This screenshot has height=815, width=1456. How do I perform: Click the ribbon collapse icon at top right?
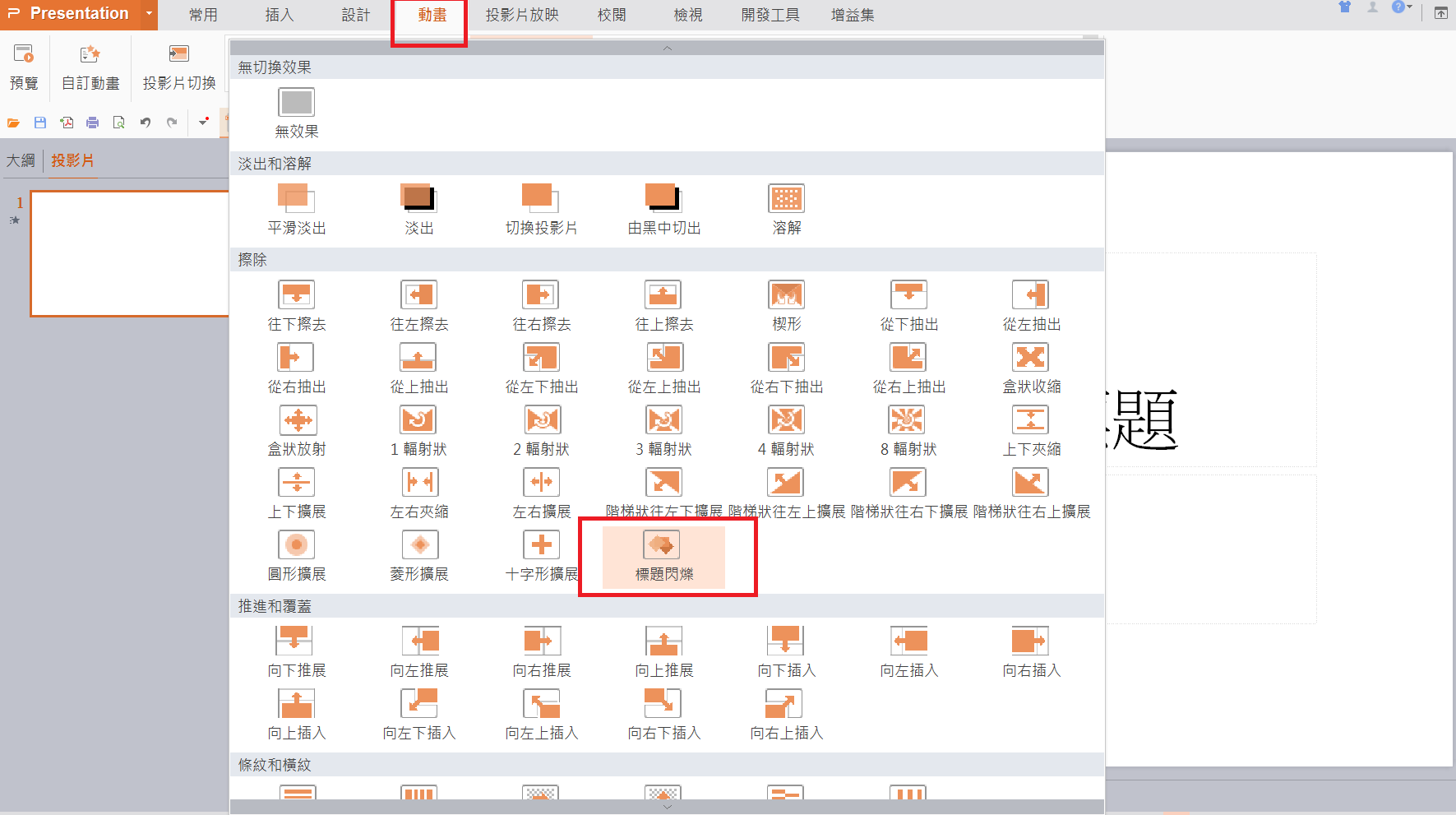1441,12
